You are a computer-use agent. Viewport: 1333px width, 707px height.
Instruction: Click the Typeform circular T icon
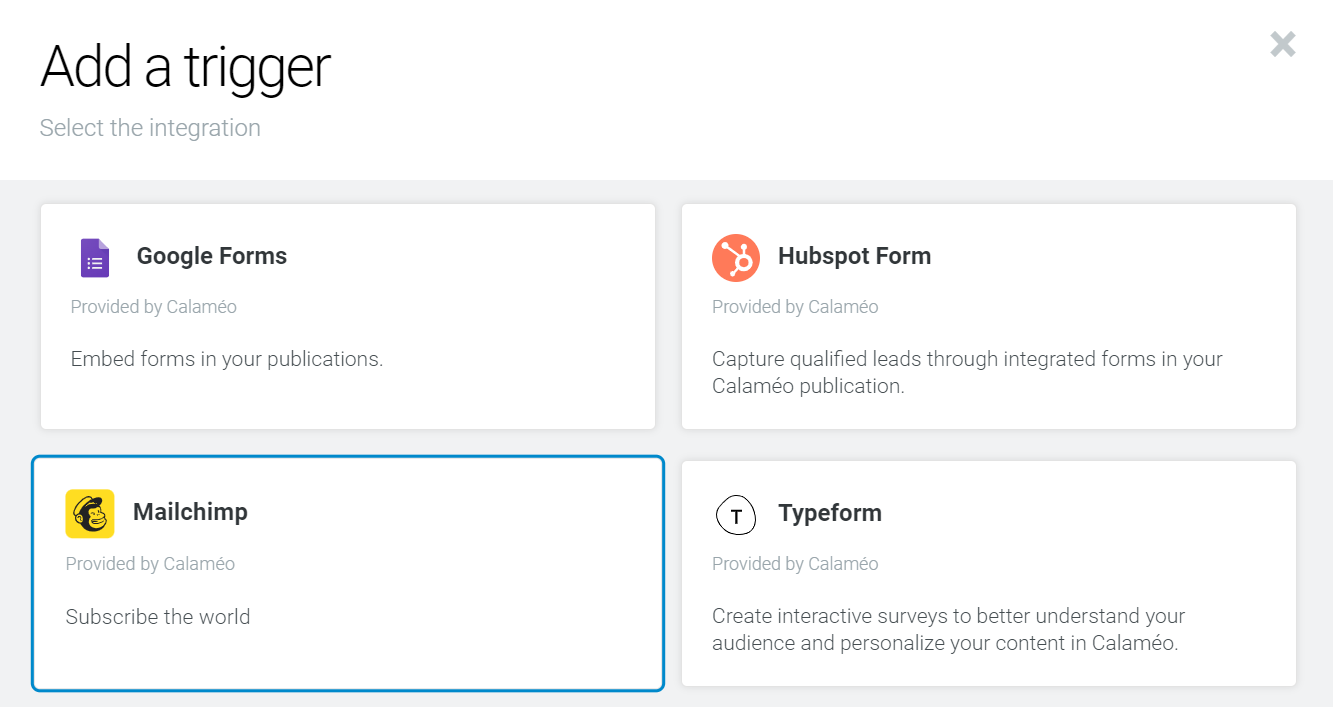click(x=736, y=515)
